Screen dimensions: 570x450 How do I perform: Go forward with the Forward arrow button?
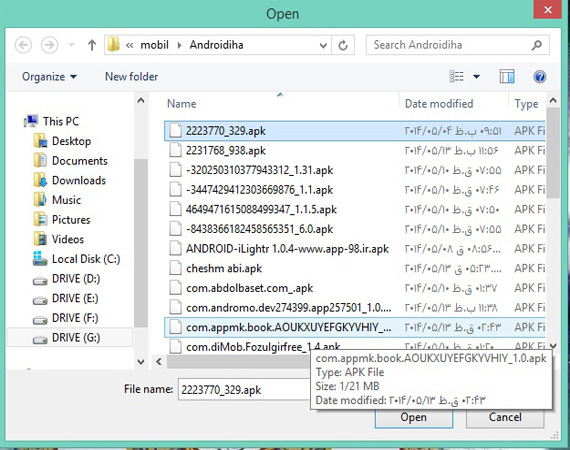pyautogui.click(x=49, y=45)
